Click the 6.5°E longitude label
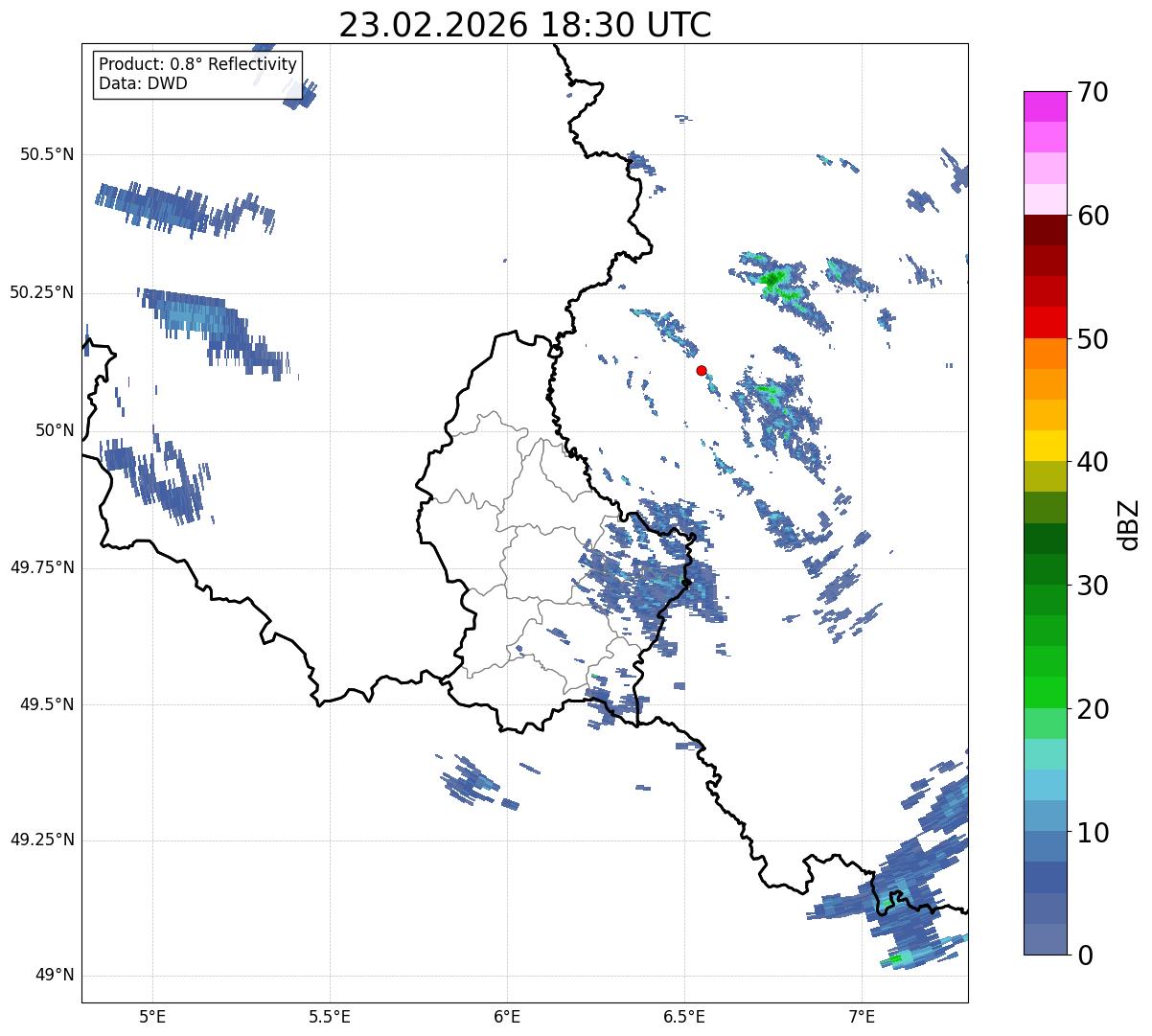The height and width of the screenshot is (1036, 1152). (684, 1016)
